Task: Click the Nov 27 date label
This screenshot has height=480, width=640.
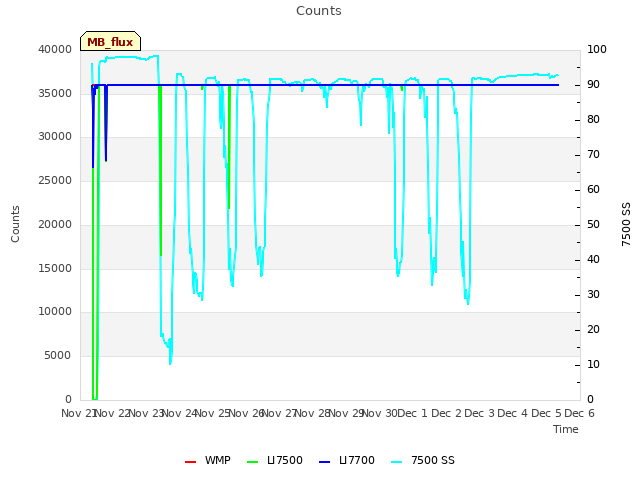Action: [279, 413]
